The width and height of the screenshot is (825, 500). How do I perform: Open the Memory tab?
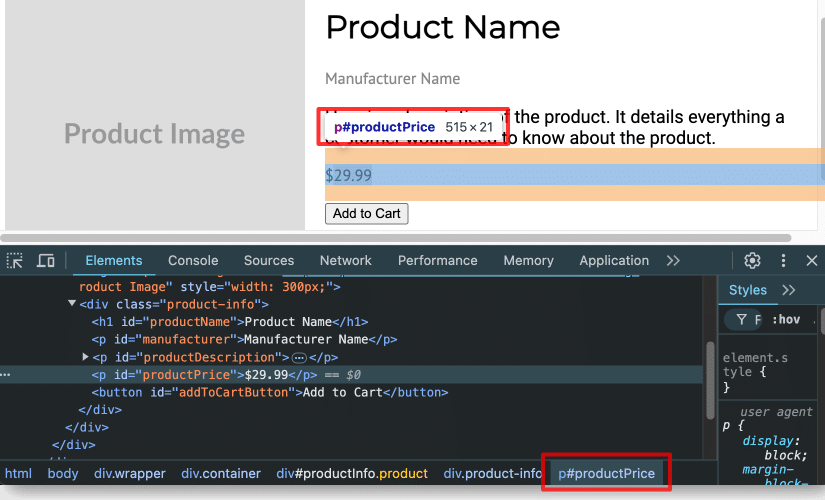point(529,261)
